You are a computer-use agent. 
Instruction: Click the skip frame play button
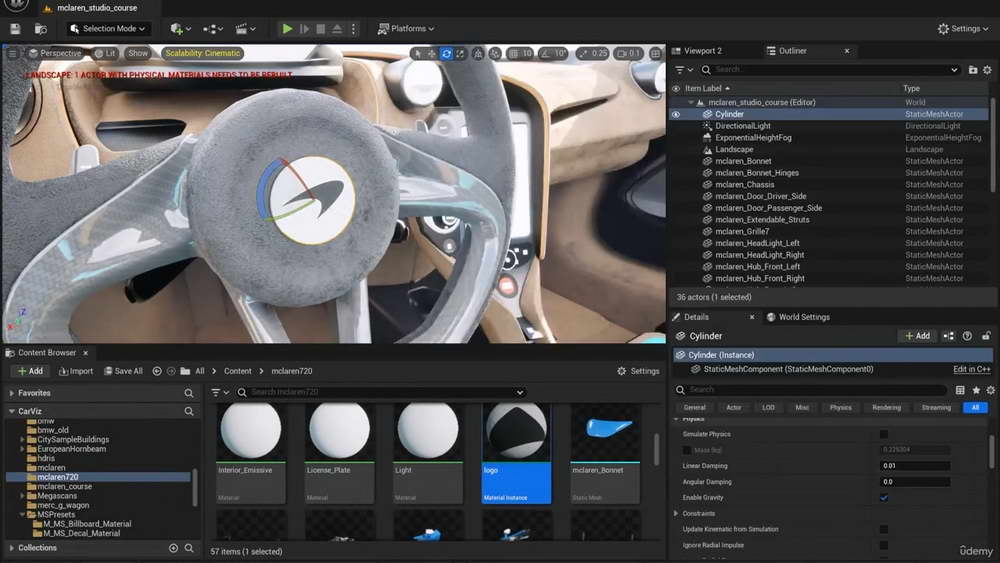304,29
